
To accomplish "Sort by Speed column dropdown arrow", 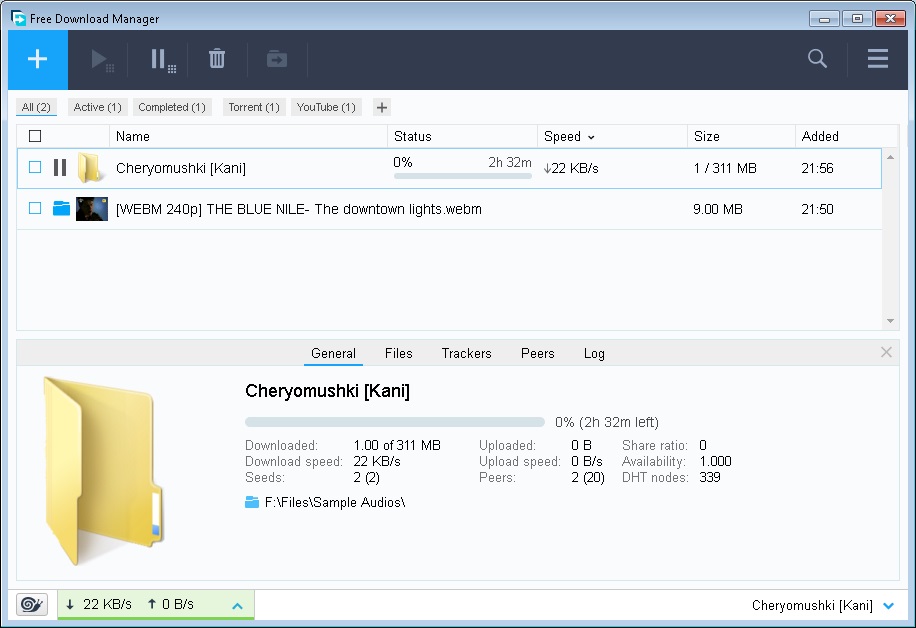I will [x=591, y=137].
